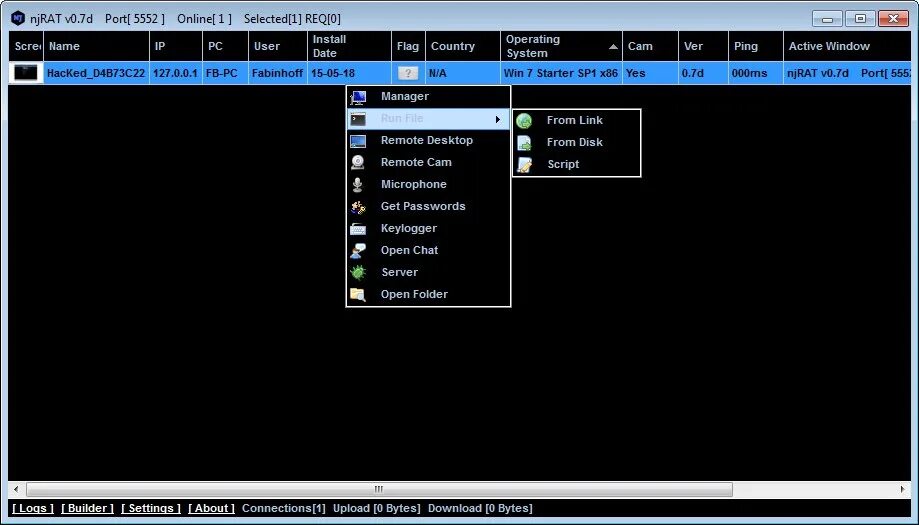This screenshot has height=525, width=919.
Task: Click the From Disk file icon
Action: pos(524,142)
